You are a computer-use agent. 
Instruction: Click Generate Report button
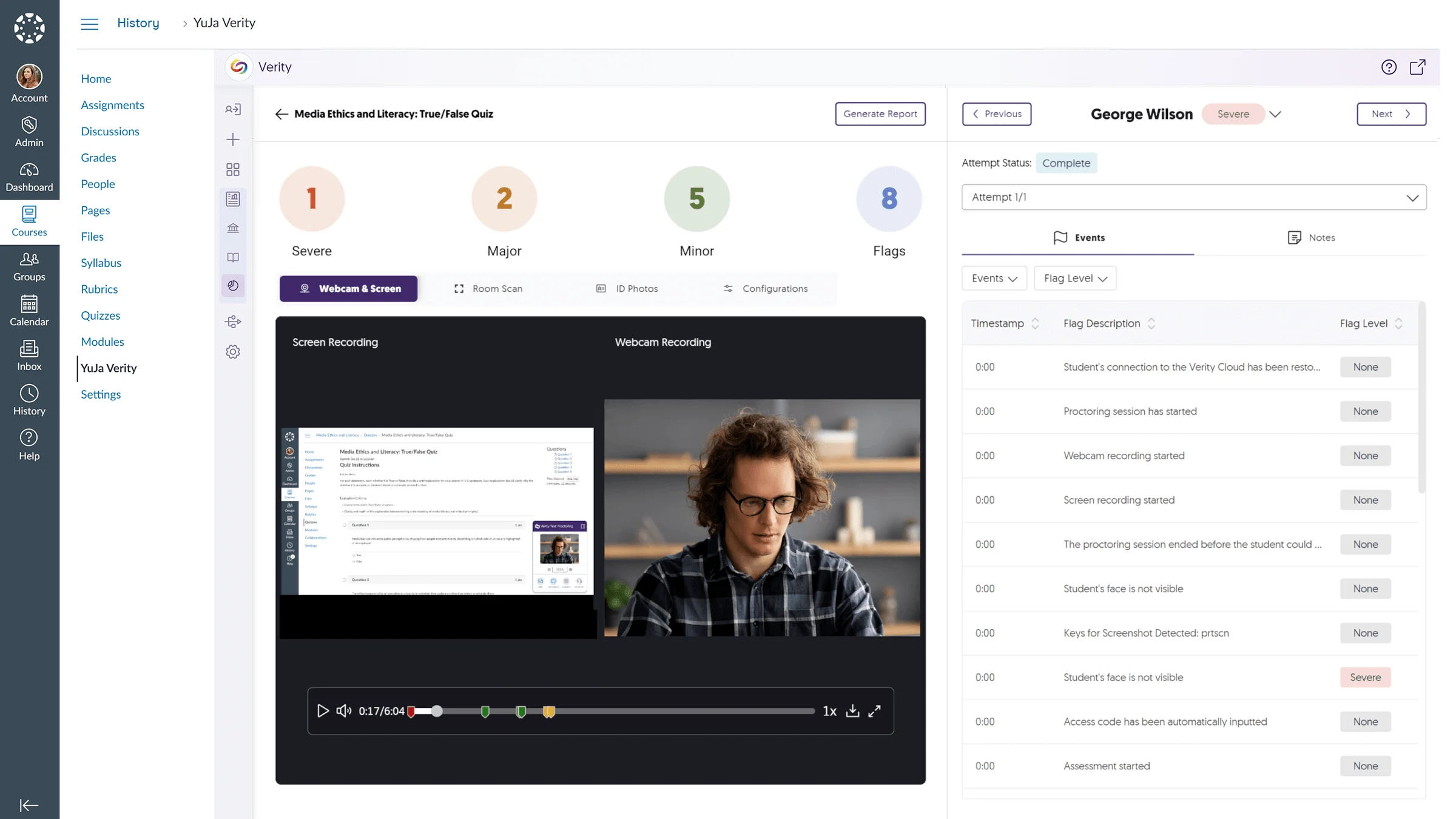(x=880, y=114)
